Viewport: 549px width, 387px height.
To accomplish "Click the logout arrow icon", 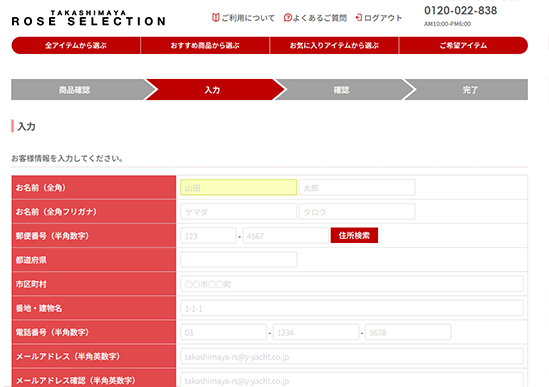I will (359, 18).
